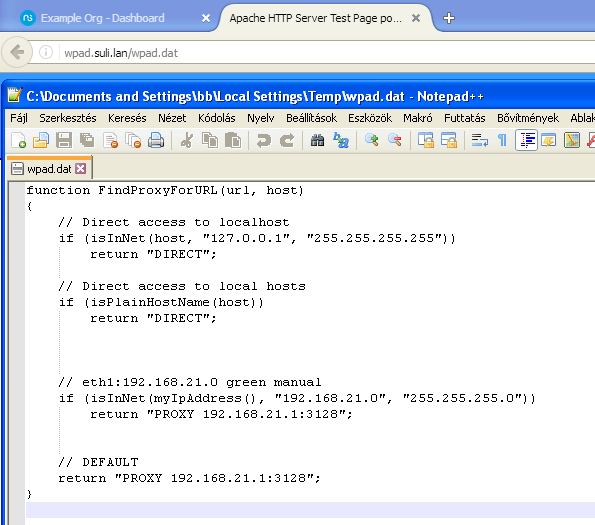Close the wpad.dat document tab

80,169
